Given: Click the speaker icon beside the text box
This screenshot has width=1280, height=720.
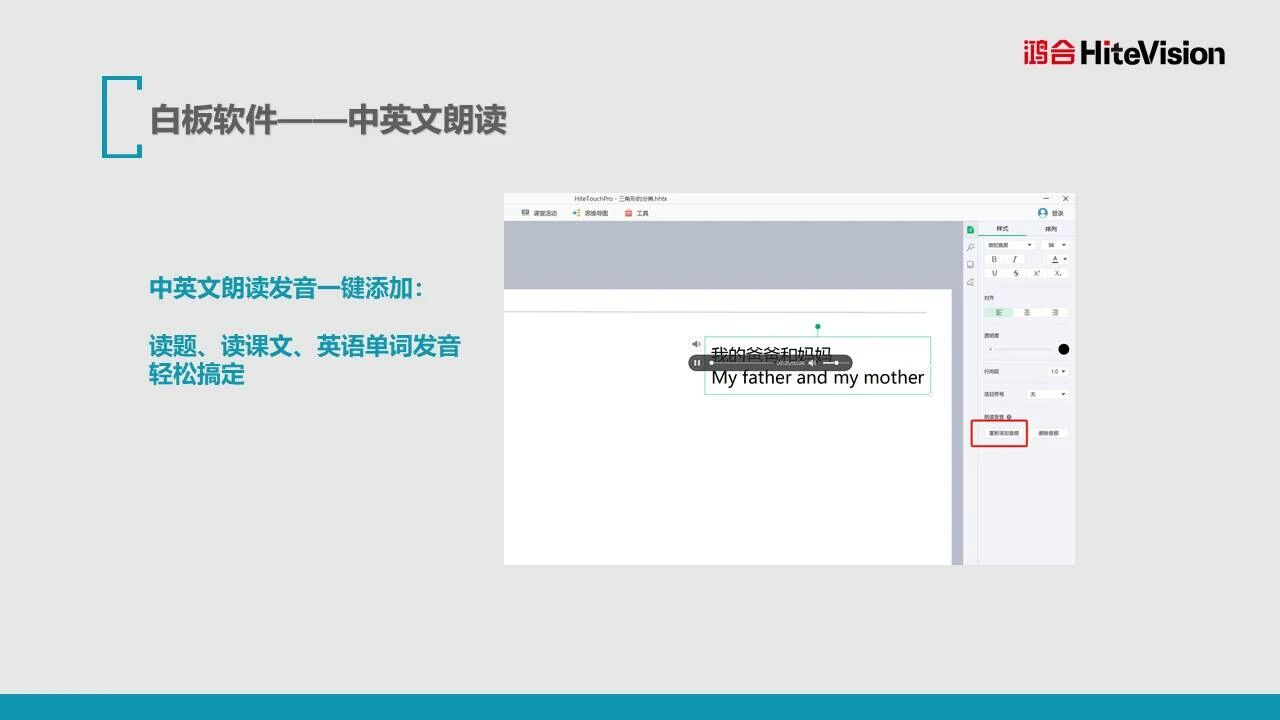Looking at the screenshot, I should pyautogui.click(x=696, y=344).
